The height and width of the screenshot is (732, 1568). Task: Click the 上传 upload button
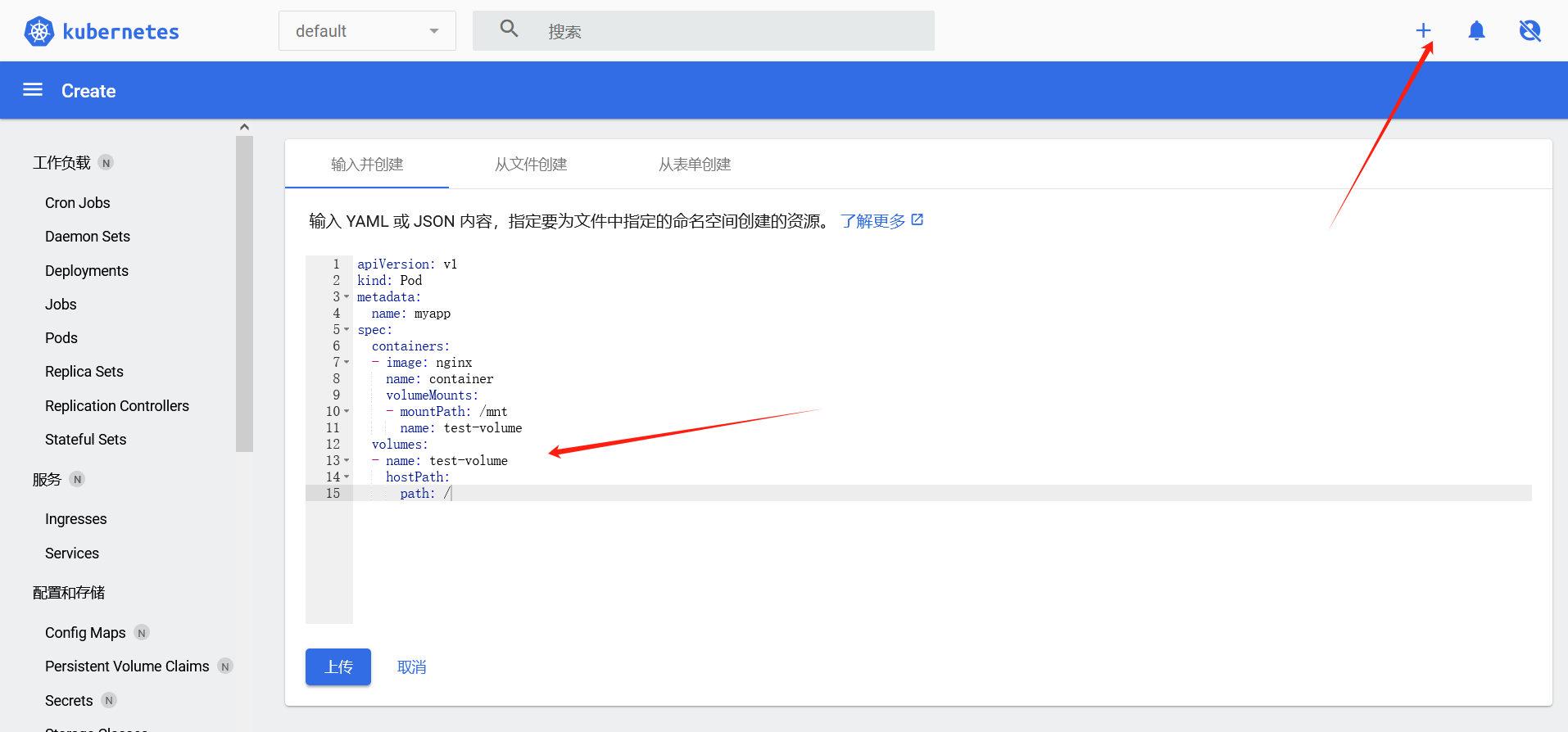click(x=338, y=666)
